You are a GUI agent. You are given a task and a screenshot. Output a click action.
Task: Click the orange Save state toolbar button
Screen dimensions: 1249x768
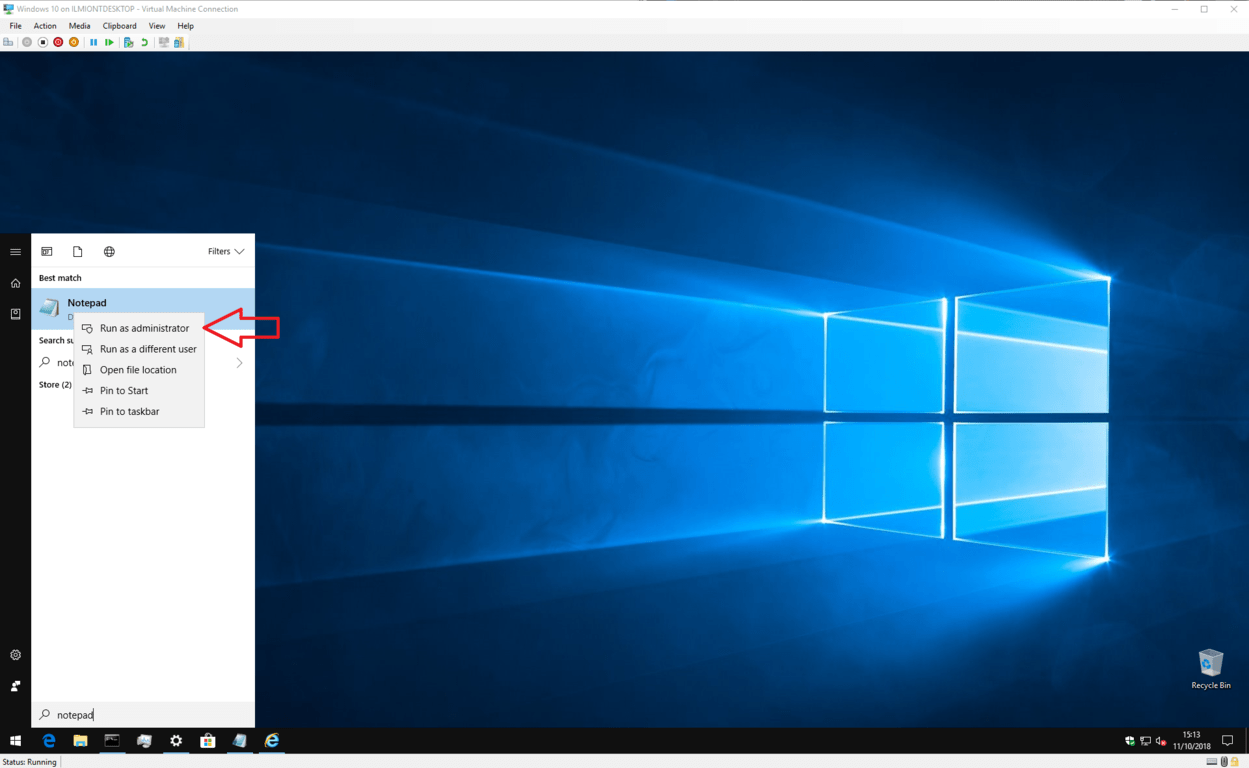click(74, 42)
